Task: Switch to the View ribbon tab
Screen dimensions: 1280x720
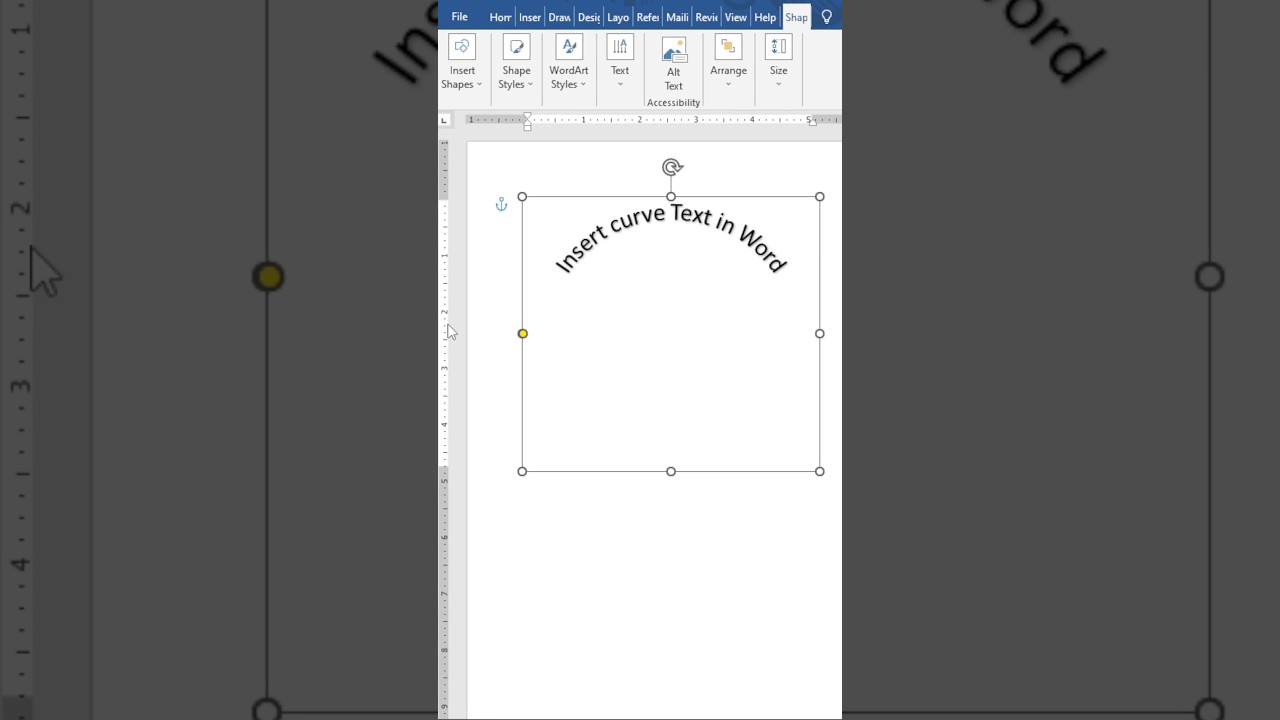Action: coord(736,17)
